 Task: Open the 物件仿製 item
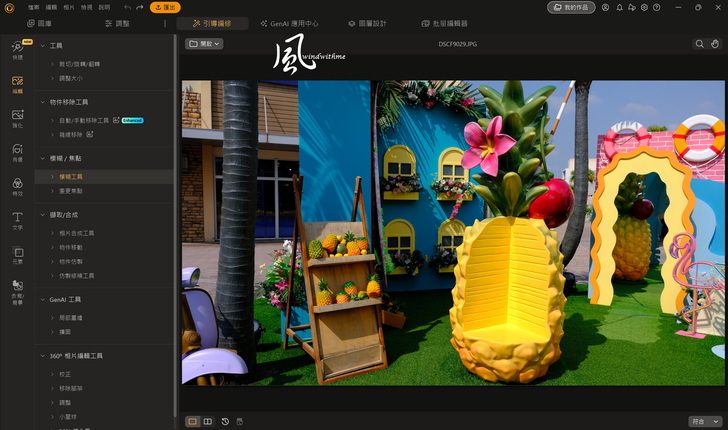point(71,261)
